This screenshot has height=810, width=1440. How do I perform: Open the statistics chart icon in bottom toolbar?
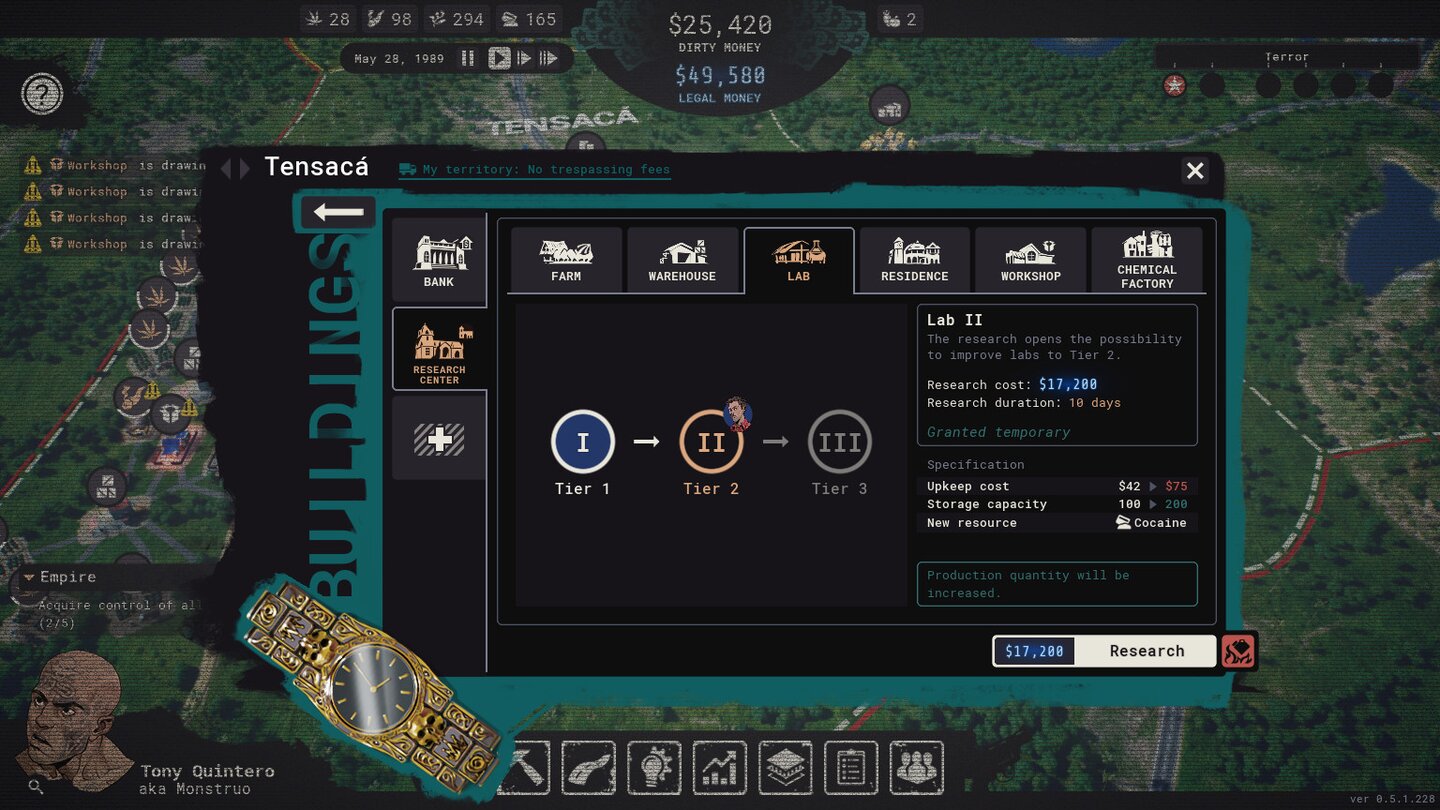pos(719,768)
